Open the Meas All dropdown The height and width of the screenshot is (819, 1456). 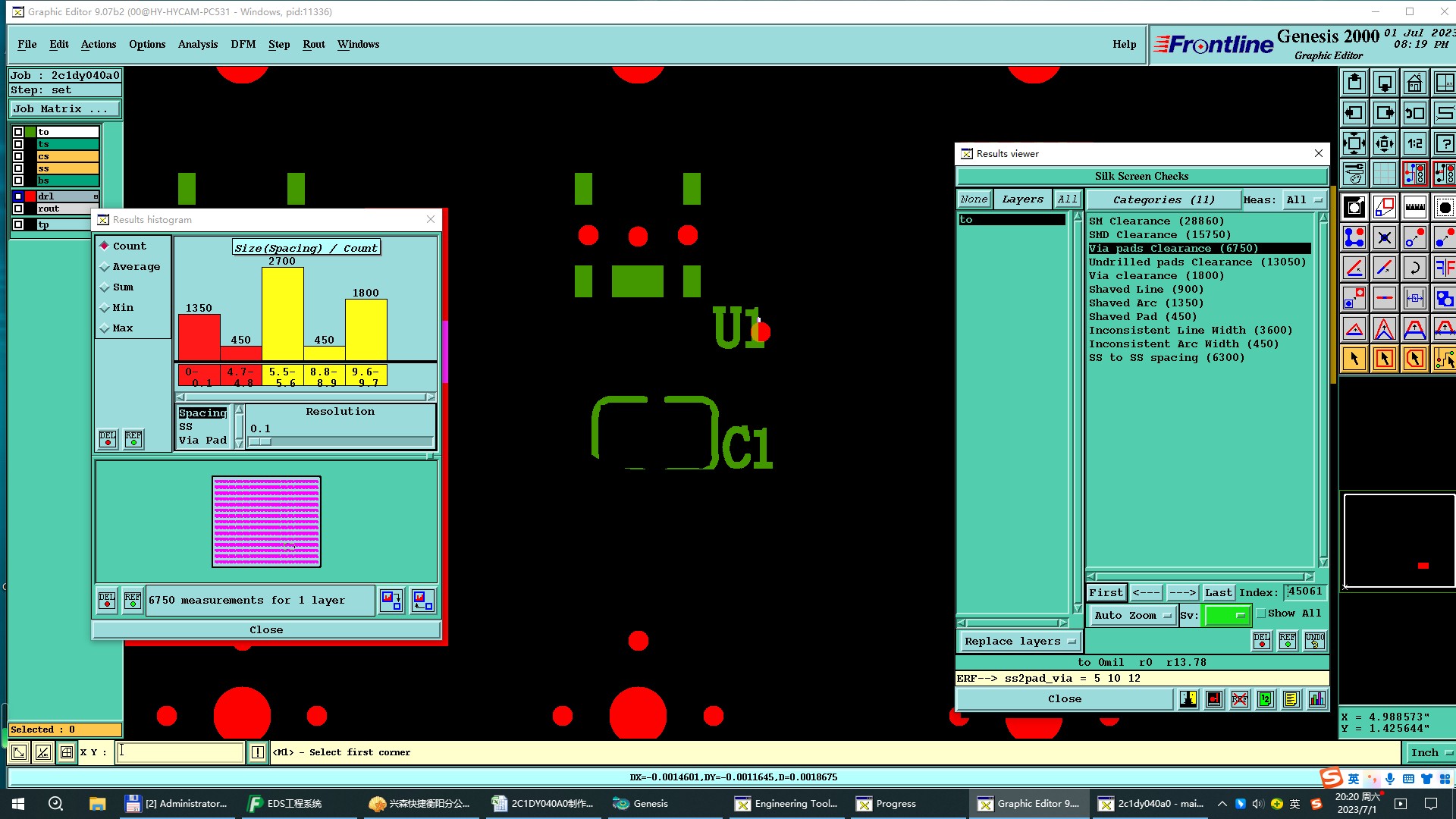pyautogui.click(x=1304, y=200)
